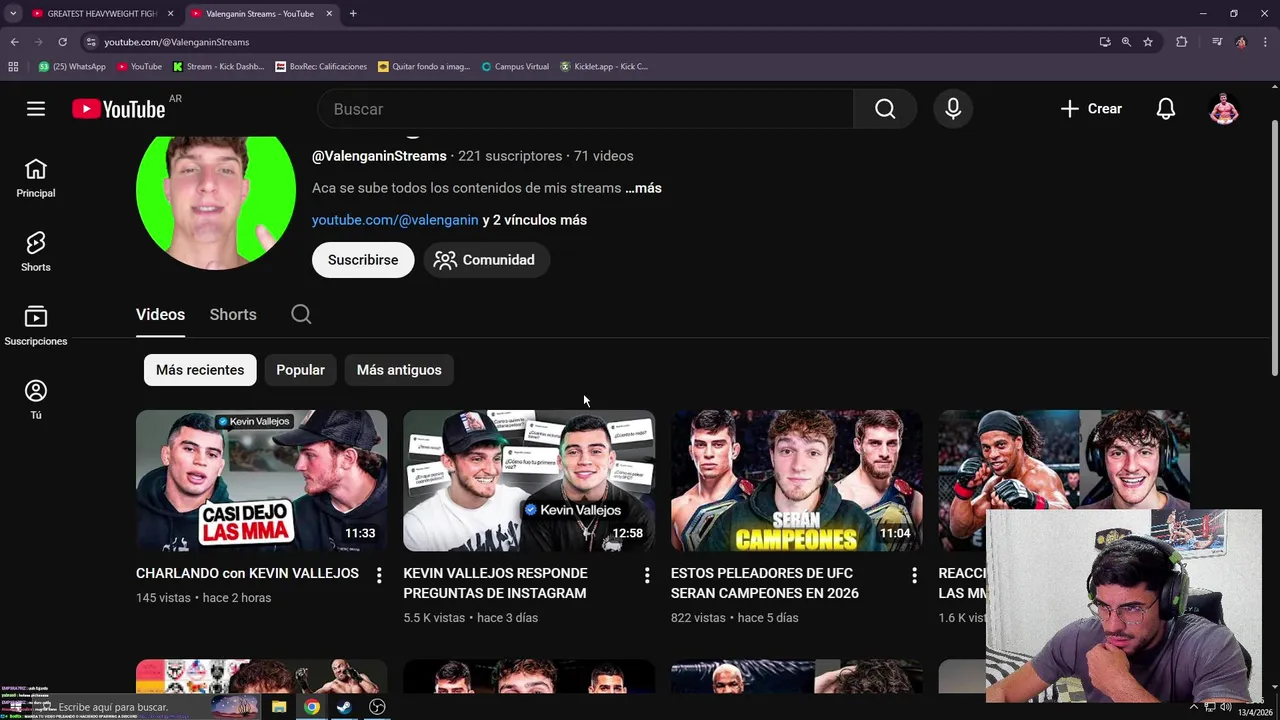Image resolution: width=1280 pixels, height=720 pixels.
Task: Click the search magnifier button
Action: click(x=885, y=109)
